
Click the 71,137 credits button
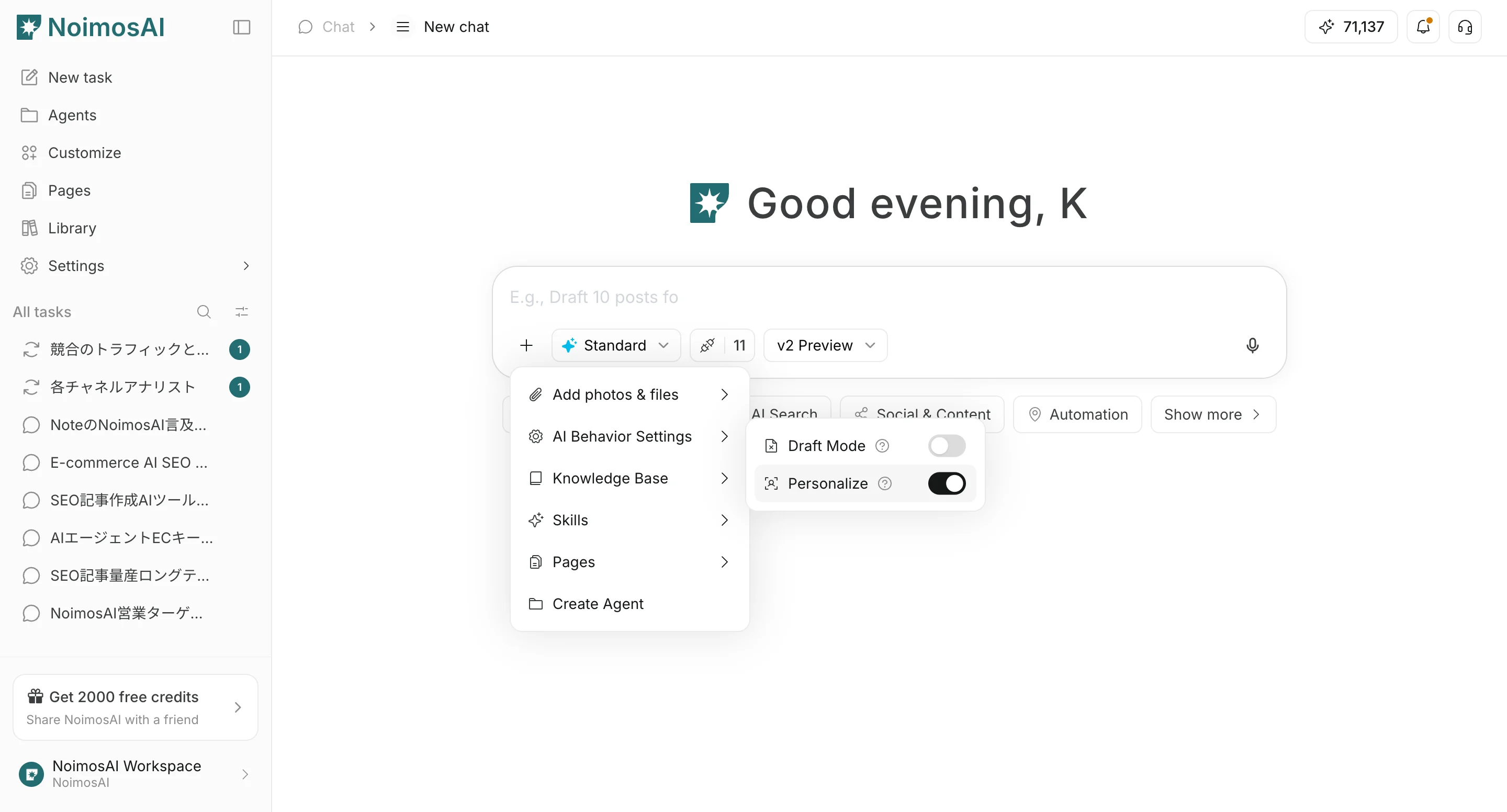click(x=1351, y=27)
